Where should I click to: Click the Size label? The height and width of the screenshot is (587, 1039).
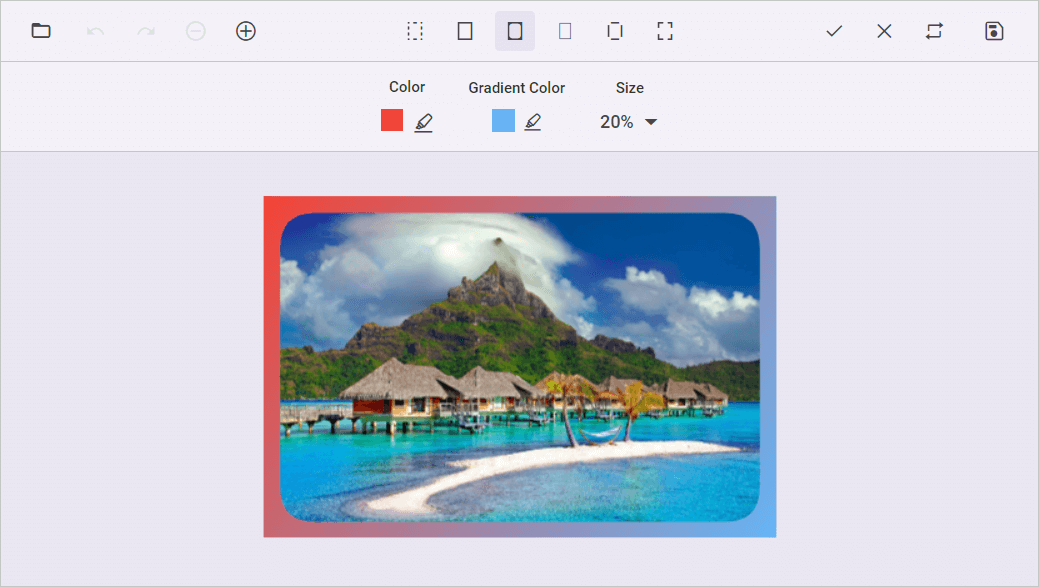(629, 87)
